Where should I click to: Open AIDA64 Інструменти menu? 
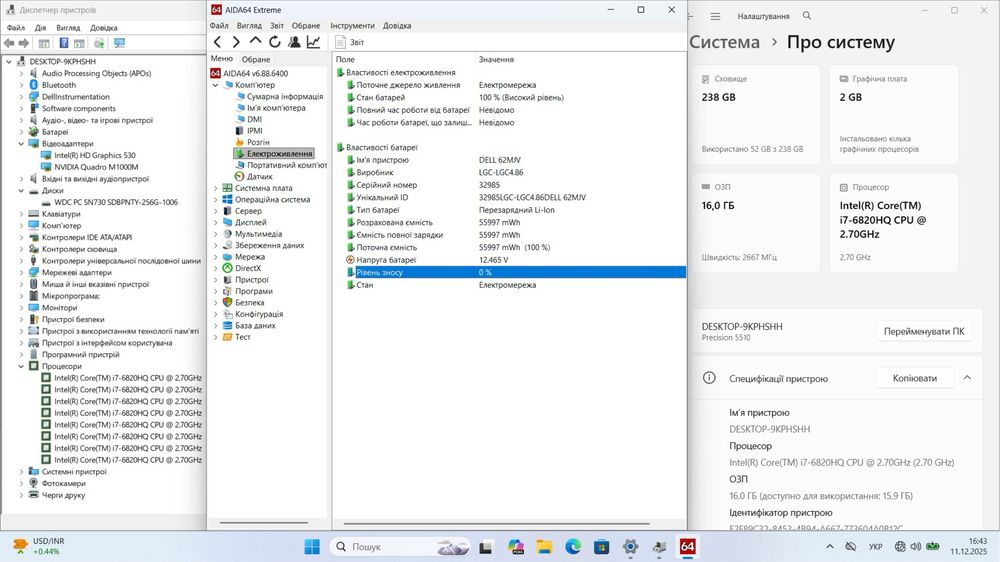[353, 26]
